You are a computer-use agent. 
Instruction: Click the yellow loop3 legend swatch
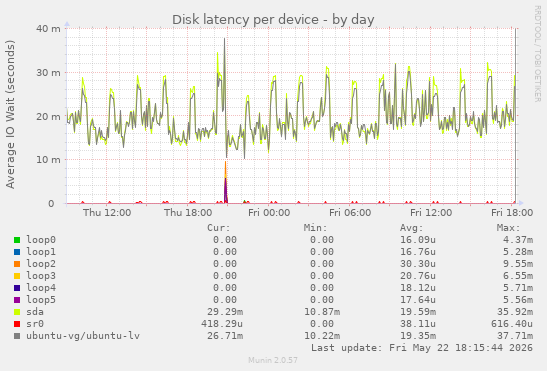[17, 276]
